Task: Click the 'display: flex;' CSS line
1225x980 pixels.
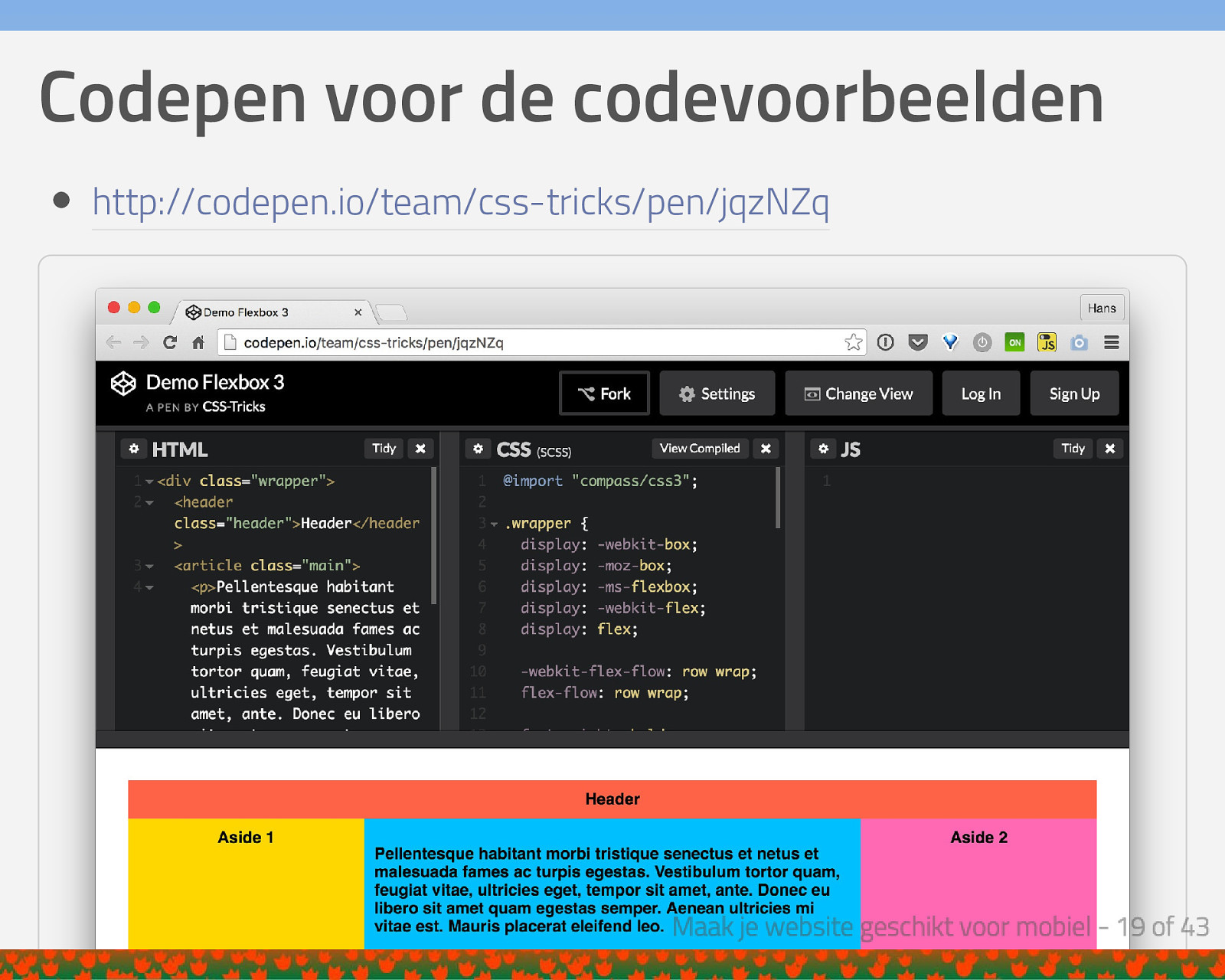Action: 579,629
